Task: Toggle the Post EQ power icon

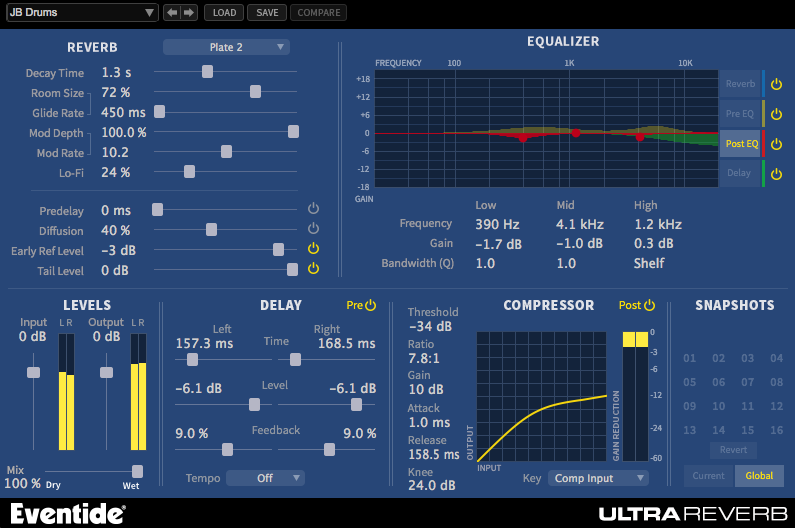Action: 776,144
